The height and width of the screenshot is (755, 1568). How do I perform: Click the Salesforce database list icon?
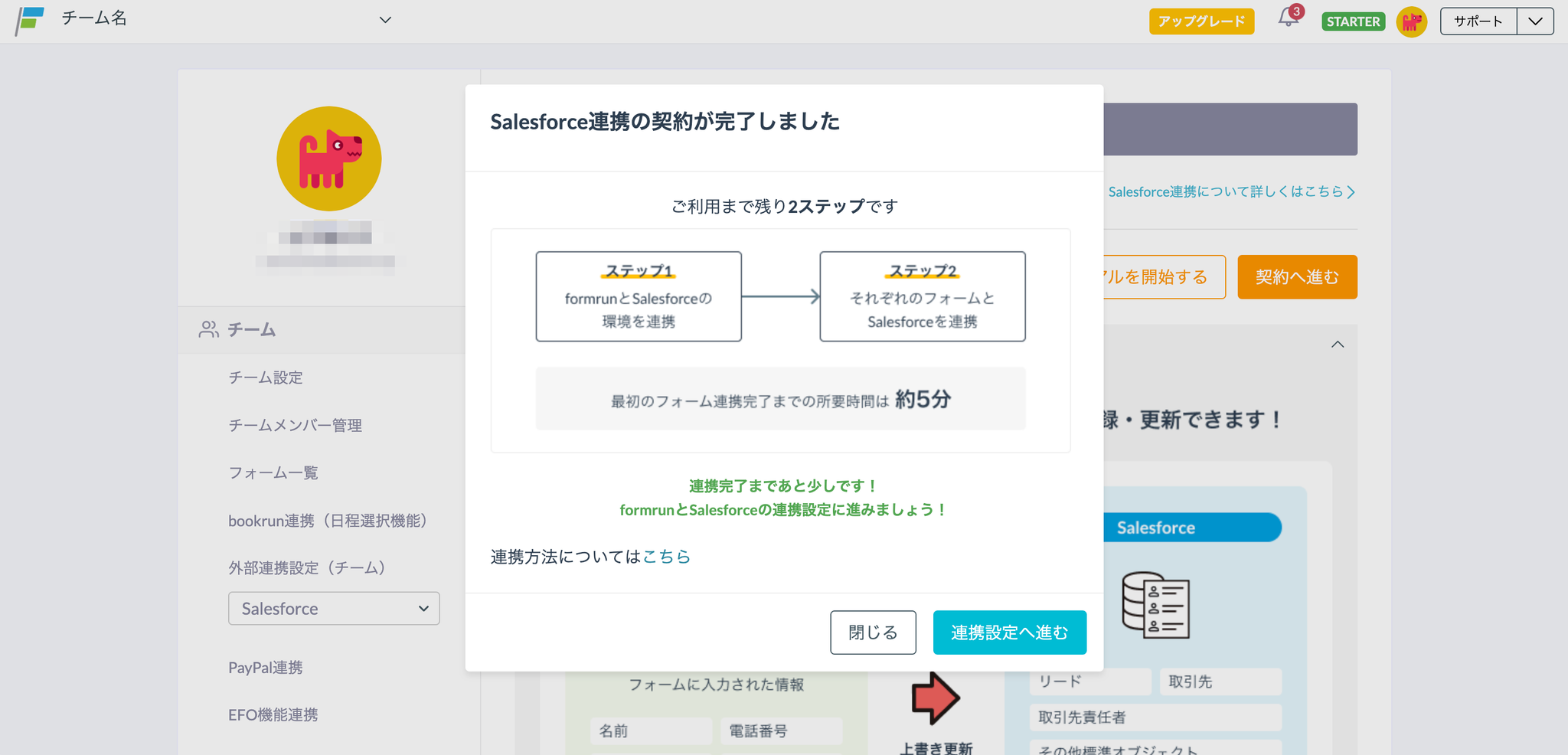(1155, 606)
